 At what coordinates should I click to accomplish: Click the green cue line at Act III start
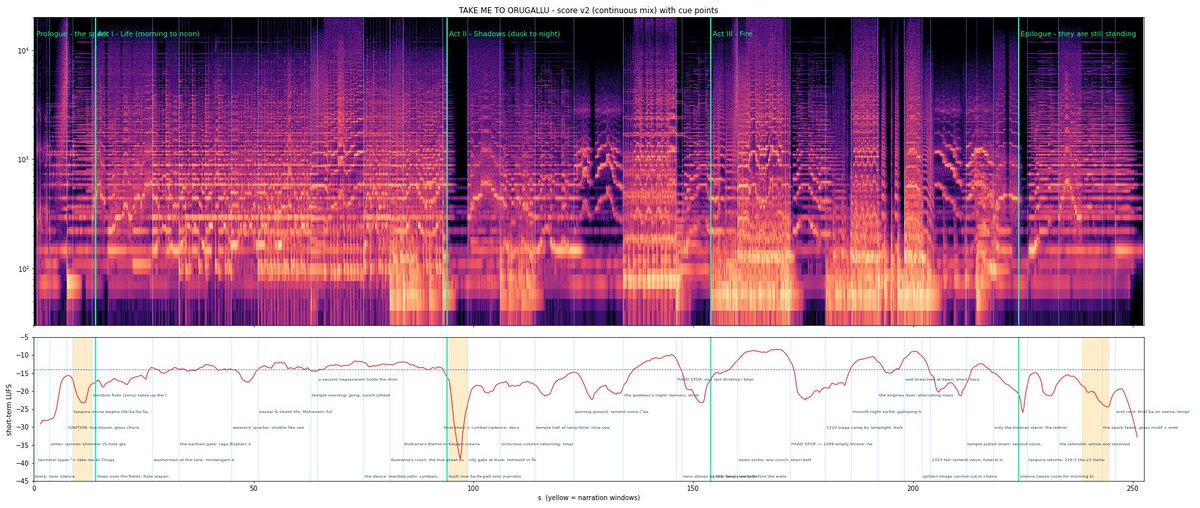point(711,170)
